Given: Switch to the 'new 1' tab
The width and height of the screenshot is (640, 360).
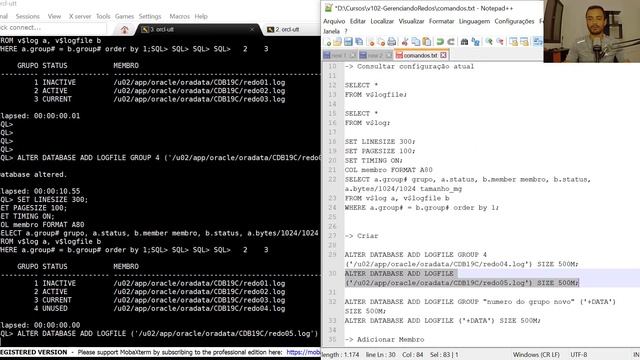Looking at the screenshot, I should point(339,55).
